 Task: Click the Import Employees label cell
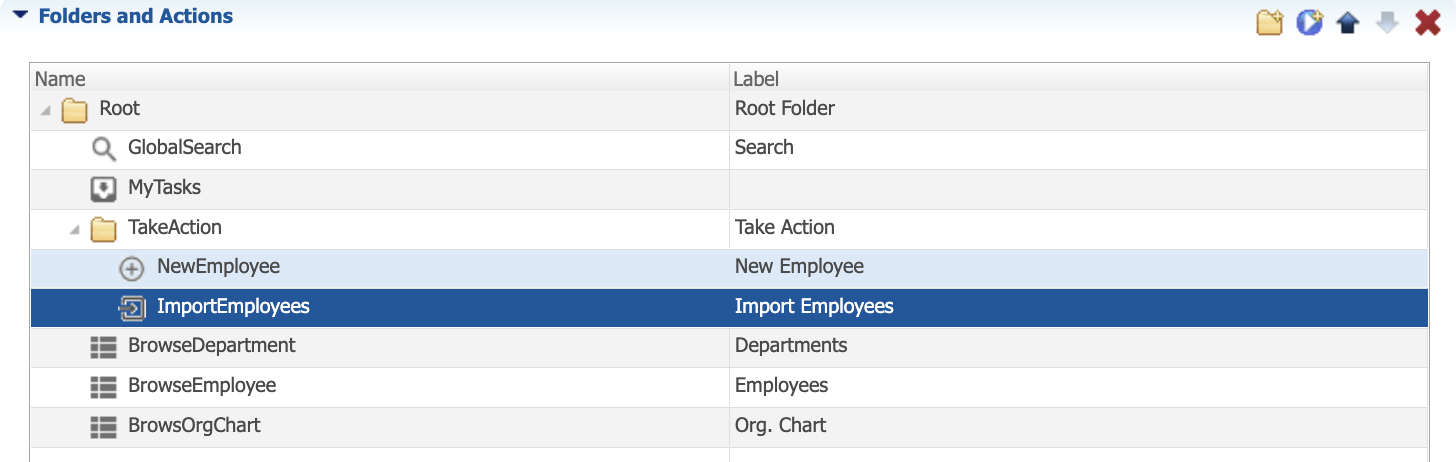click(1079, 307)
